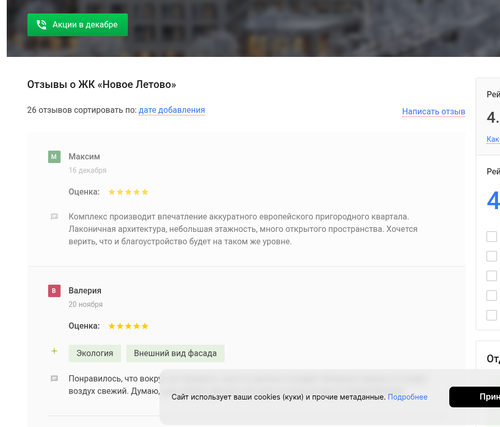This screenshot has width=500, height=427.
Task: Check the second rating filter checkbox
Action: click(x=492, y=256)
